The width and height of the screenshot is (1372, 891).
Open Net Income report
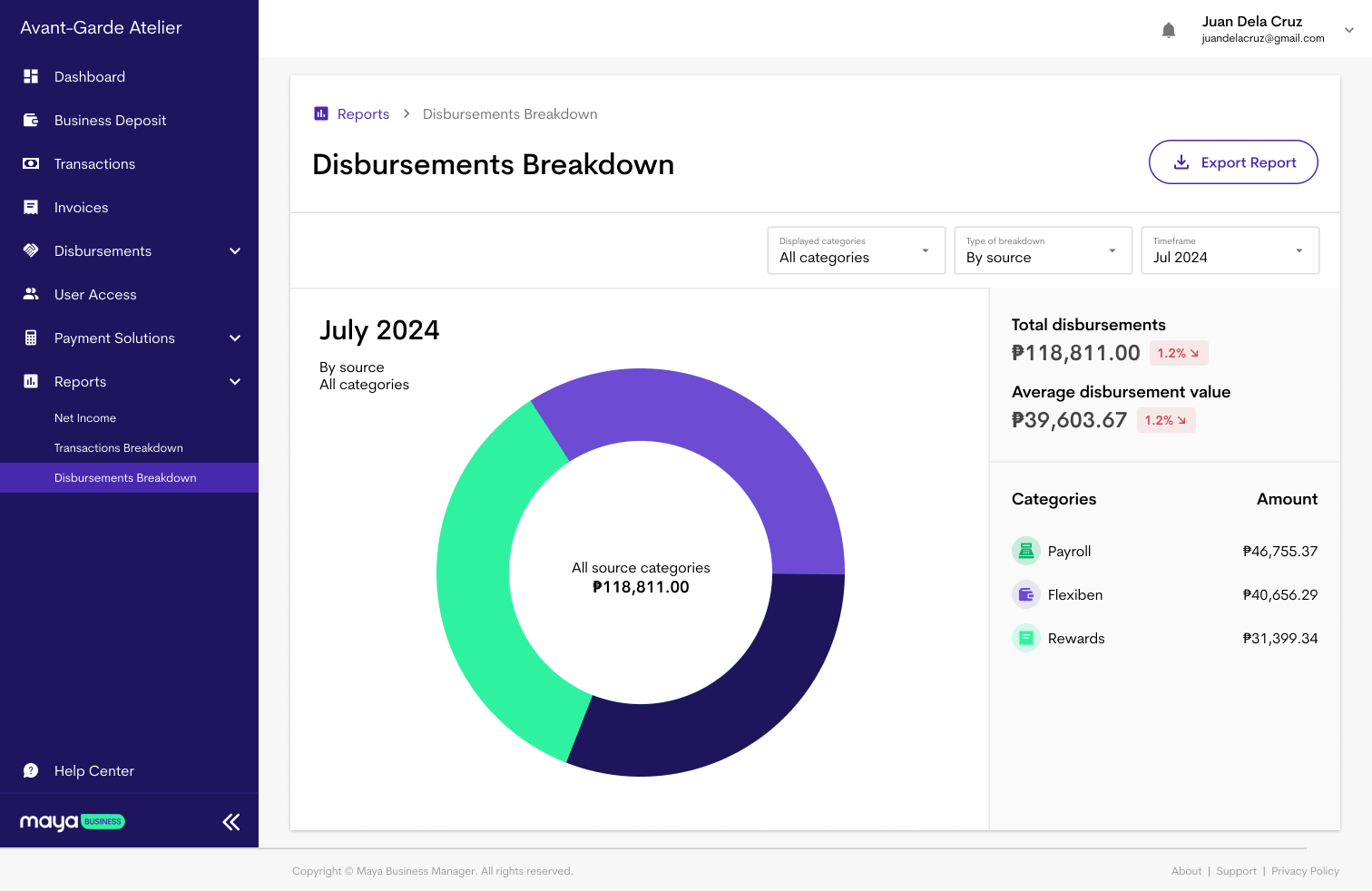85,418
